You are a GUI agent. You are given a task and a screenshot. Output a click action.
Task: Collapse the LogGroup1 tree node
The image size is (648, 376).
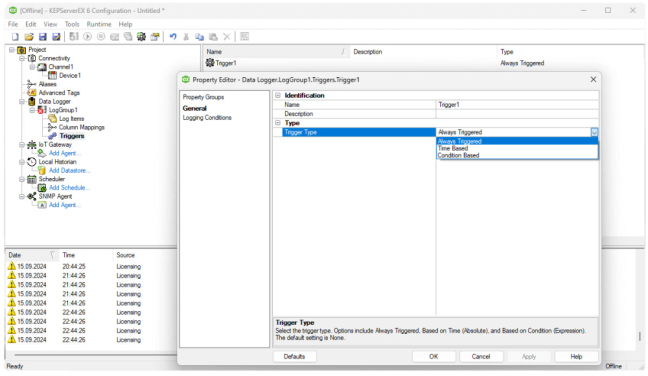(32, 110)
